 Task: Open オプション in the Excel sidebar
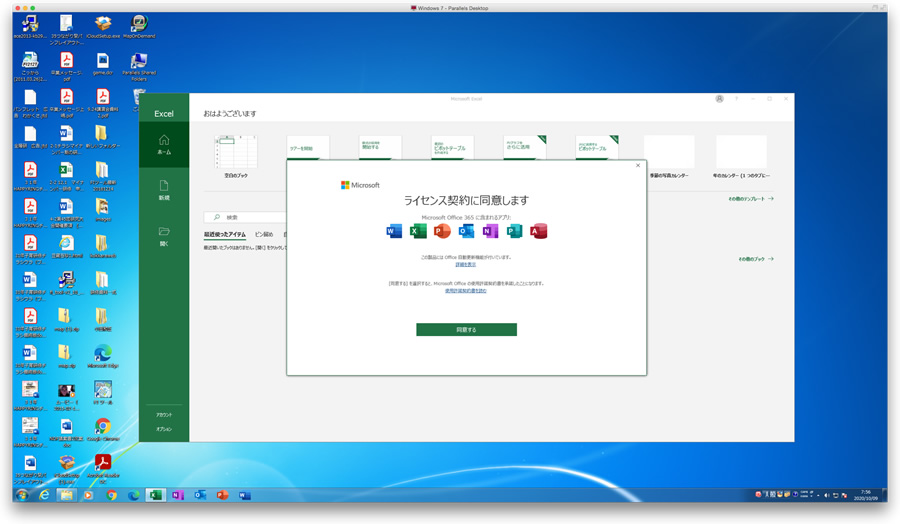164,429
